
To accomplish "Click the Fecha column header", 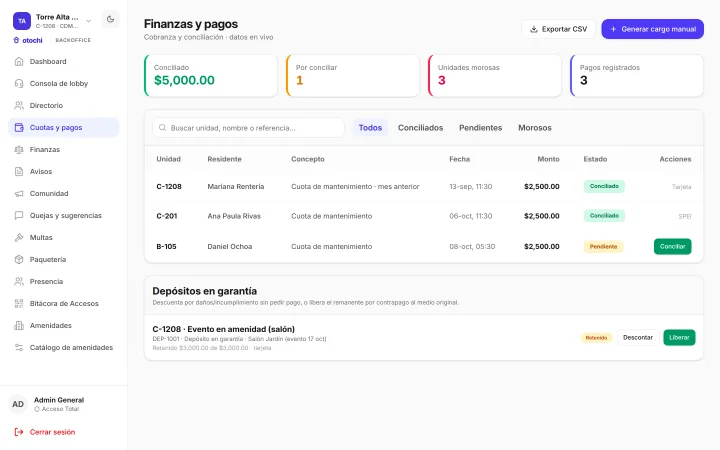I will click(x=459, y=159).
